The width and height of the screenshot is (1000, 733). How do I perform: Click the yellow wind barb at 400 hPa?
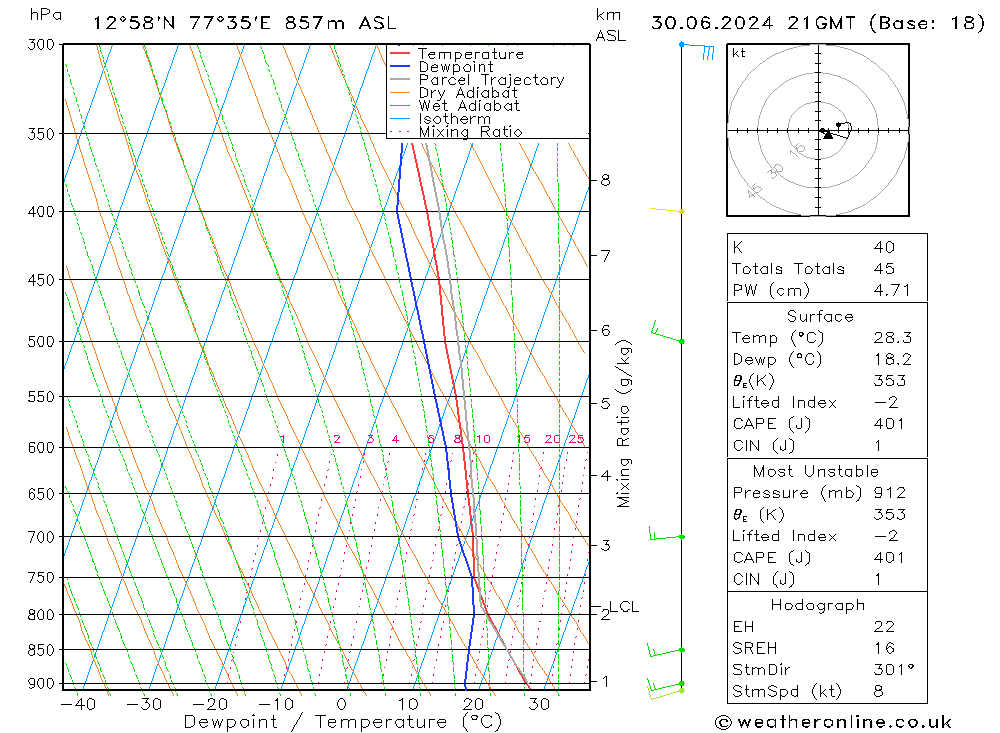[666, 210]
